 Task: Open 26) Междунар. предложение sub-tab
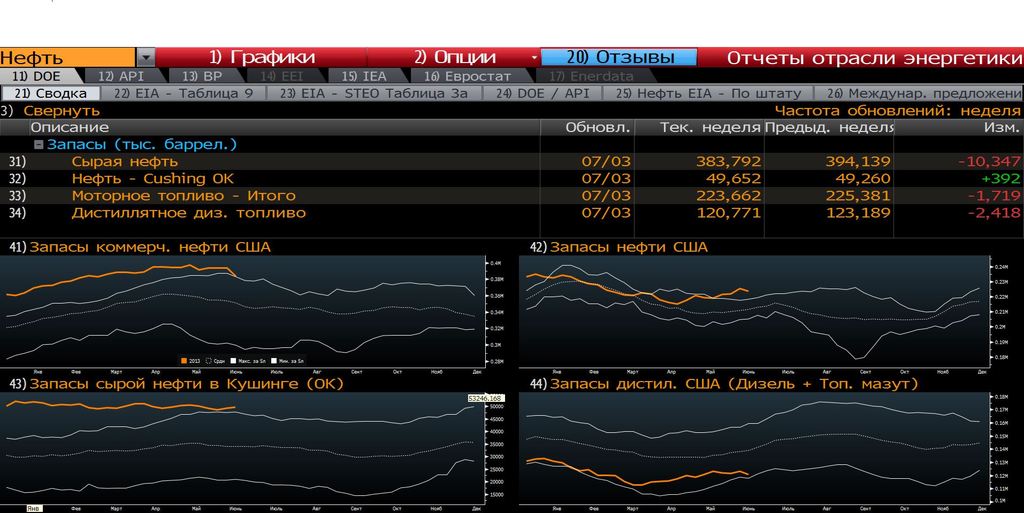tap(920, 93)
